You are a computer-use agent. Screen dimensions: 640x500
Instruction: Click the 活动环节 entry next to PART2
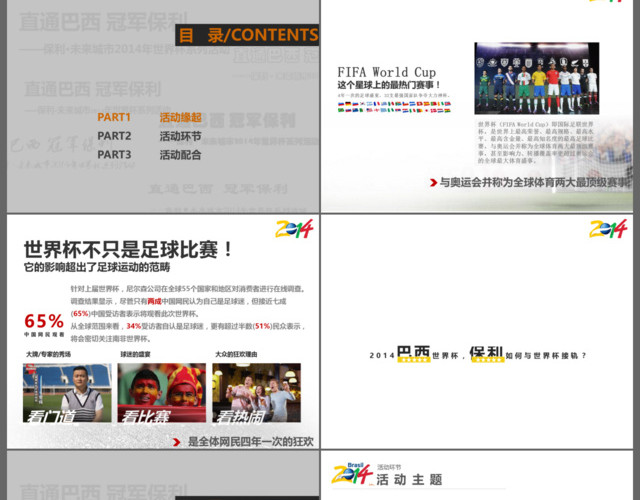click(x=180, y=136)
